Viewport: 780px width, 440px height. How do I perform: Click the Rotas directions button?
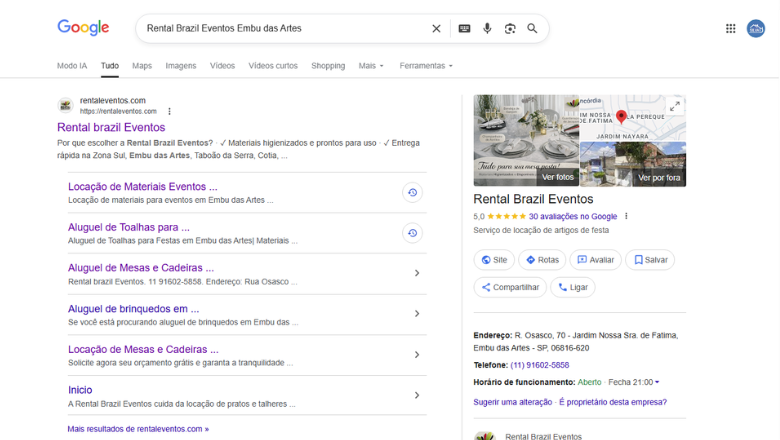pos(542,260)
